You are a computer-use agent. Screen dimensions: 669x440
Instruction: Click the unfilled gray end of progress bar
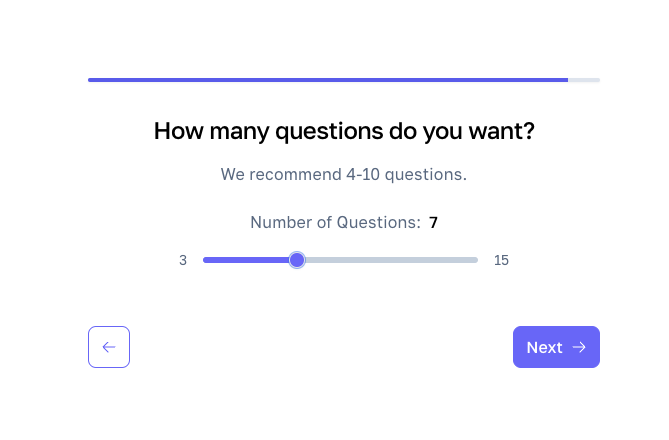pyautogui.click(x=584, y=80)
